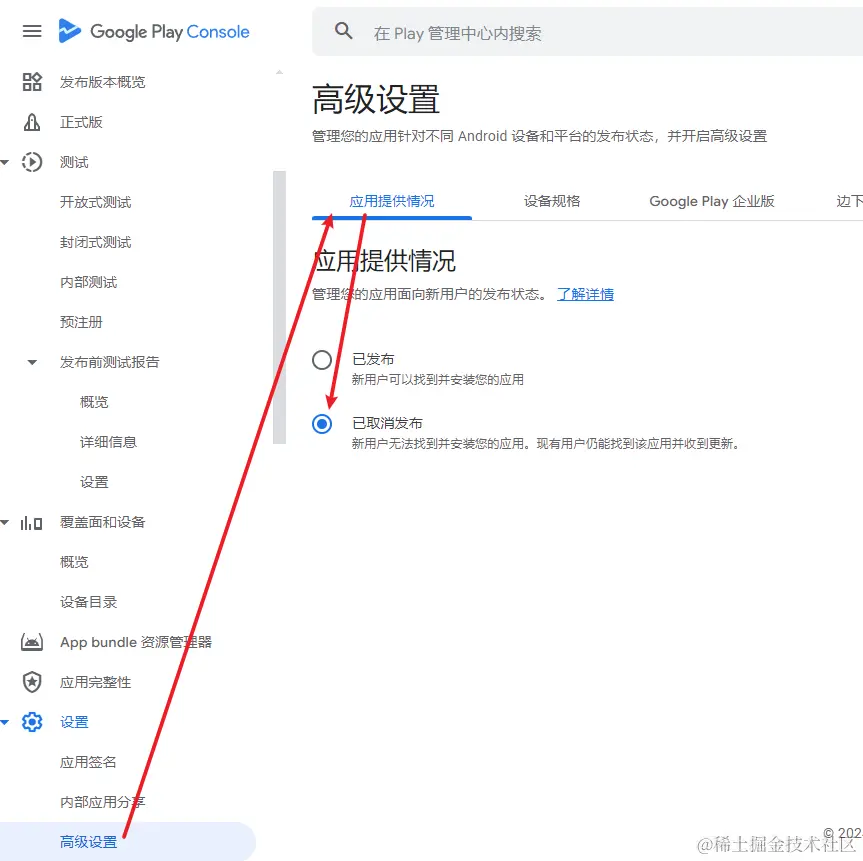Open 发布版本概览 in the sidebar
The width and height of the screenshot is (863, 861).
coord(102,82)
